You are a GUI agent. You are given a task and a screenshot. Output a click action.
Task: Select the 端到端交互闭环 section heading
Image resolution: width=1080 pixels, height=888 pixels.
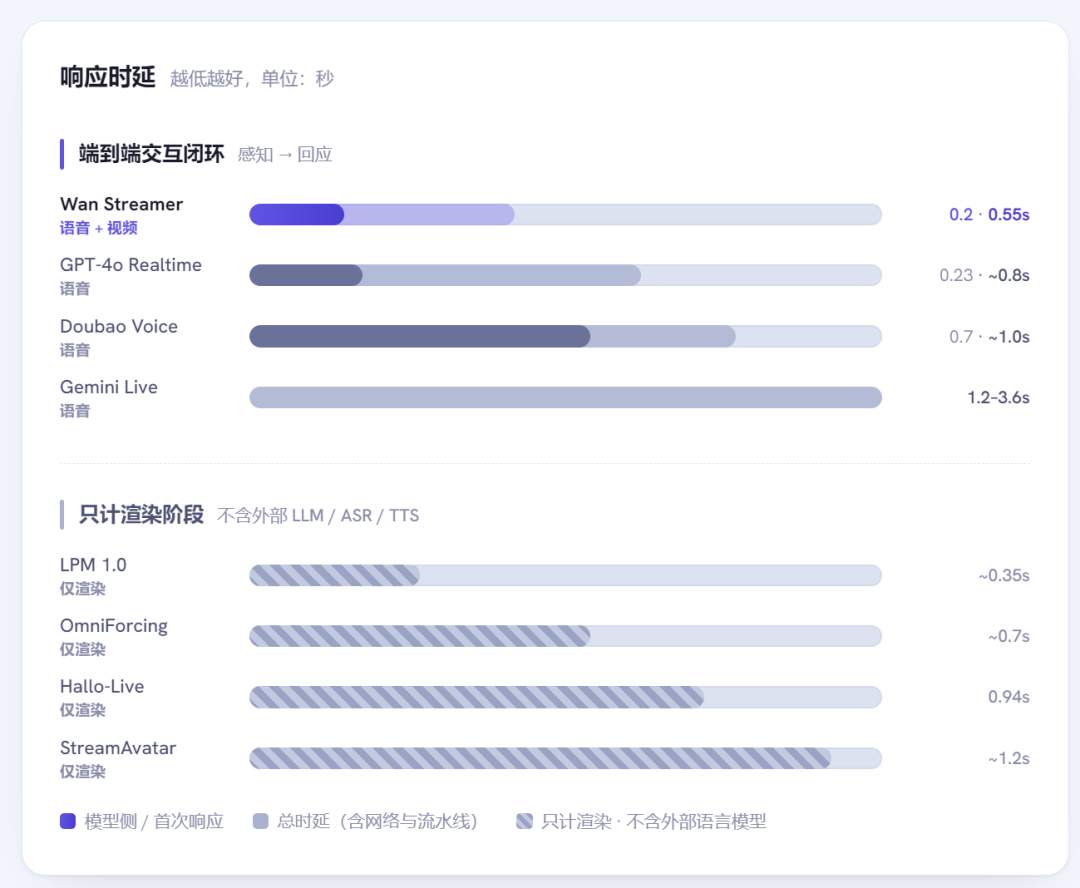(152, 154)
